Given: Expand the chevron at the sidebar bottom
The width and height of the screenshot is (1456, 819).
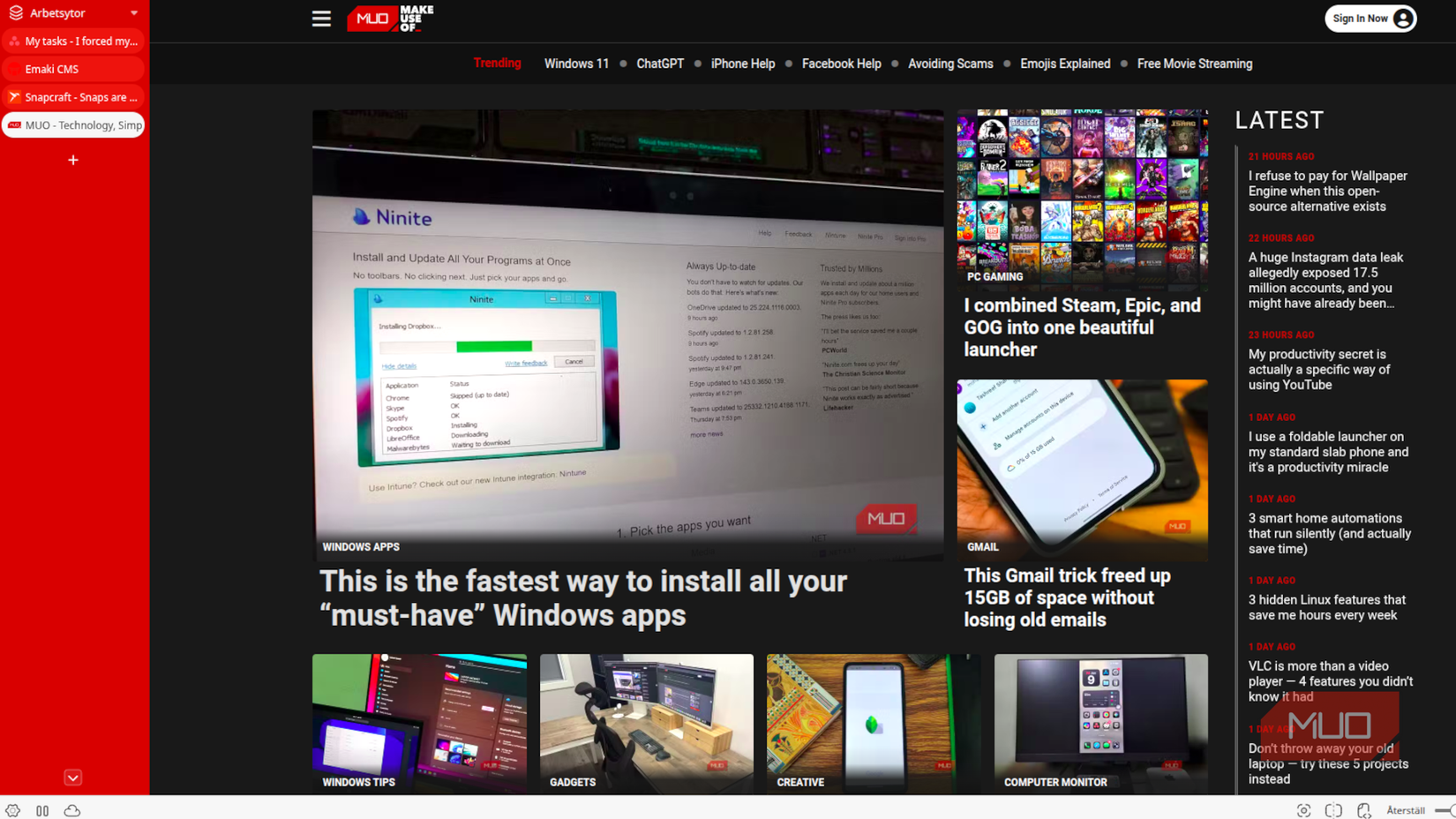Looking at the screenshot, I should (x=72, y=778).
